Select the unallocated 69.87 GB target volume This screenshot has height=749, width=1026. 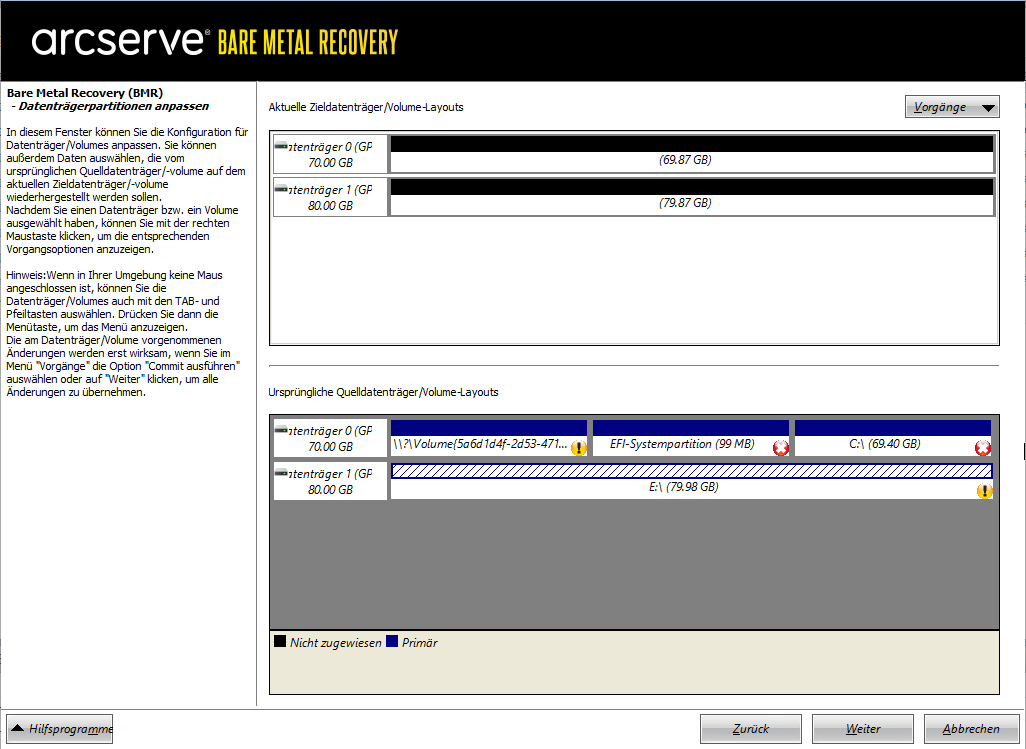[692, 154]
